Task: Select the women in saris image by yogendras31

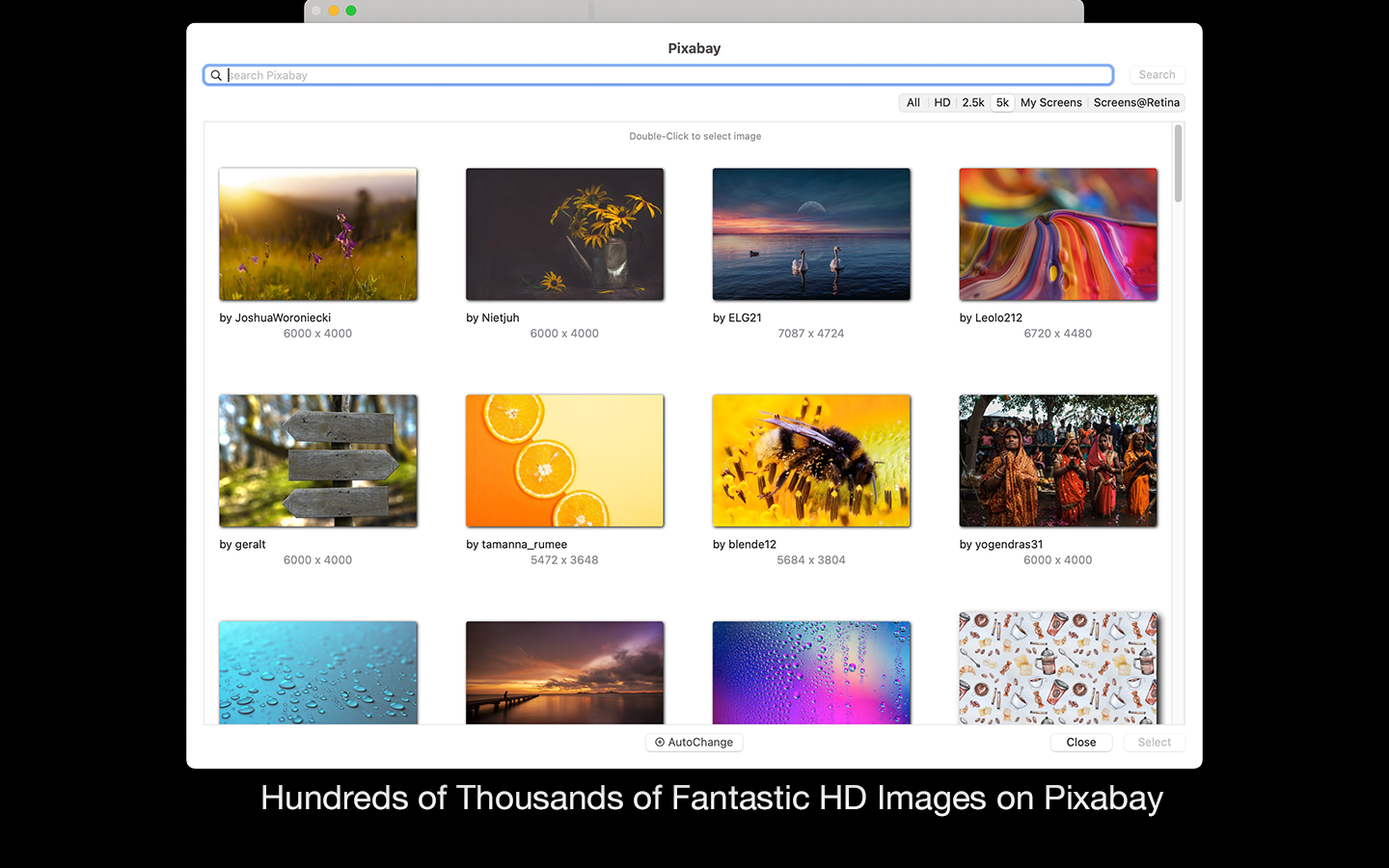Action: 1058,461
